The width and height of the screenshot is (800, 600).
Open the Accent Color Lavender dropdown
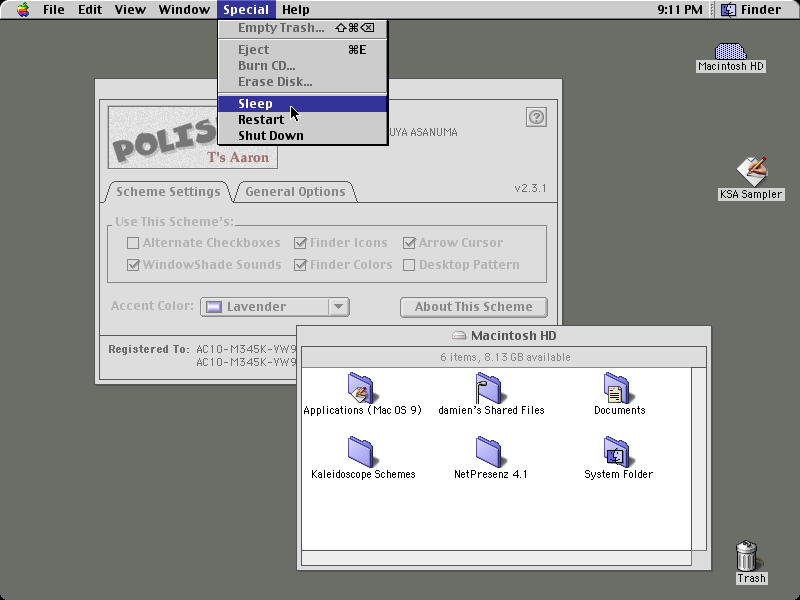(x=274, y=307)
